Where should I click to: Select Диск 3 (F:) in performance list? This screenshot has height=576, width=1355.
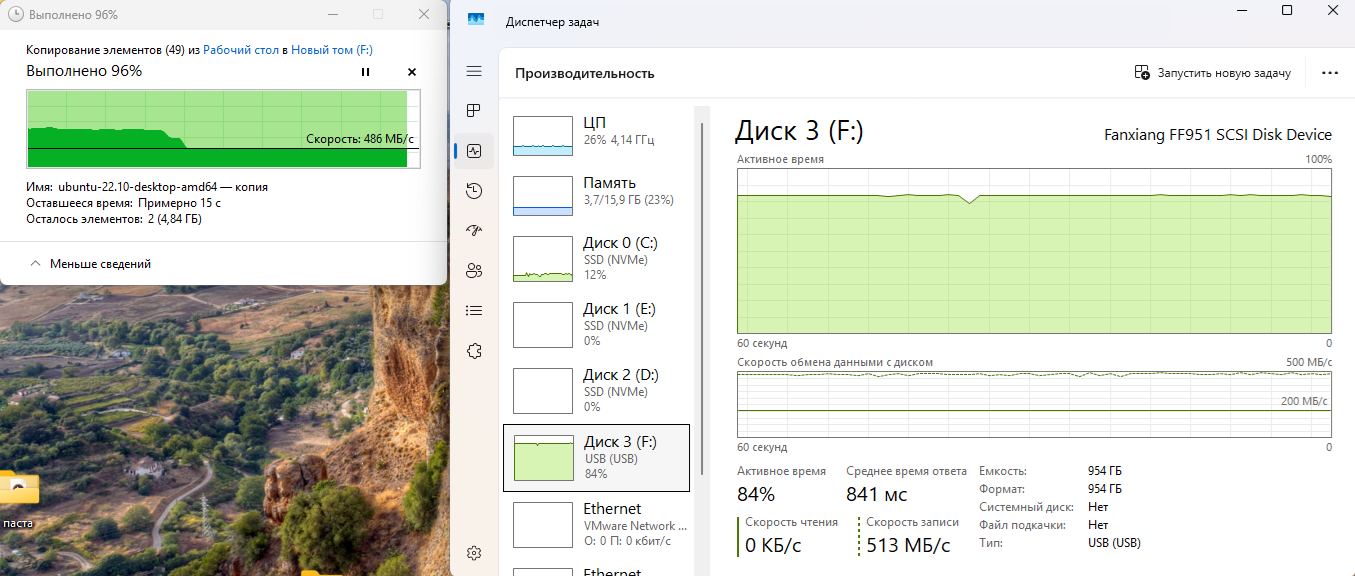coord(596,458)
